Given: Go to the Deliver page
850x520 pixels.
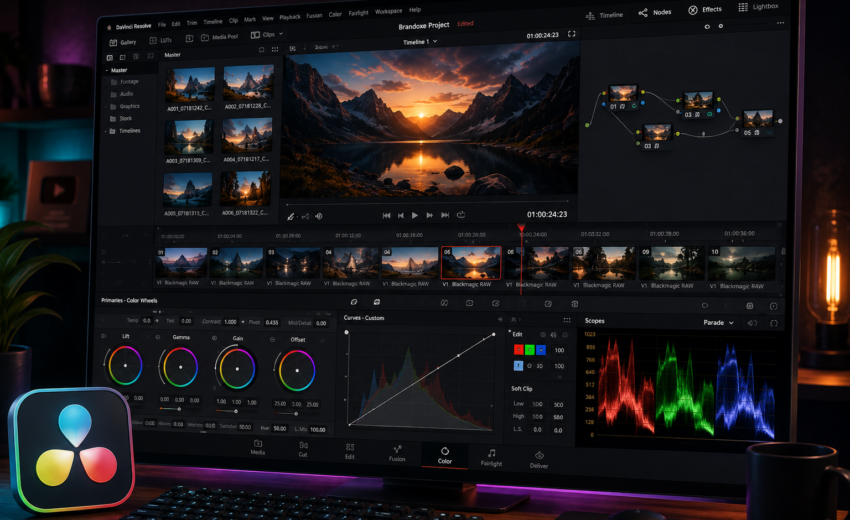Looking at the screenshot, I should 539,460.
